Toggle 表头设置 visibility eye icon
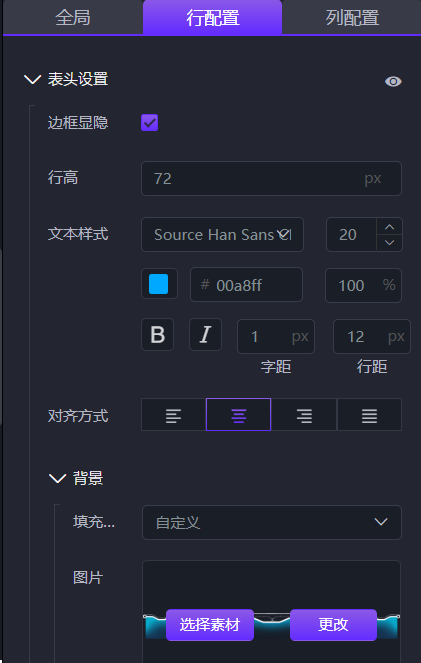 click(x=393, y=81)
